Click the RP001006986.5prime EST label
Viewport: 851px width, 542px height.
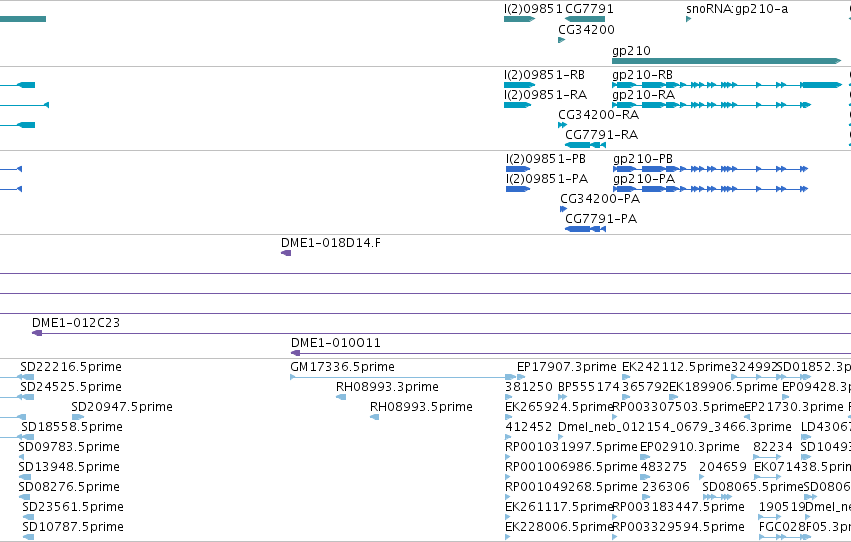(571, 467)
